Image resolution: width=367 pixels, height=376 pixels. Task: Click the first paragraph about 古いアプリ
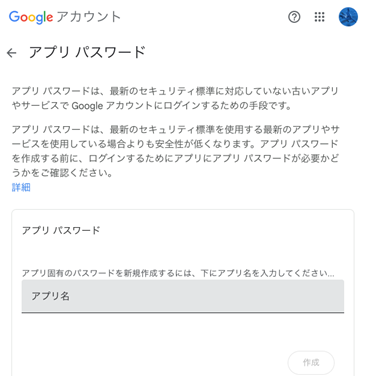coord(175,98)
